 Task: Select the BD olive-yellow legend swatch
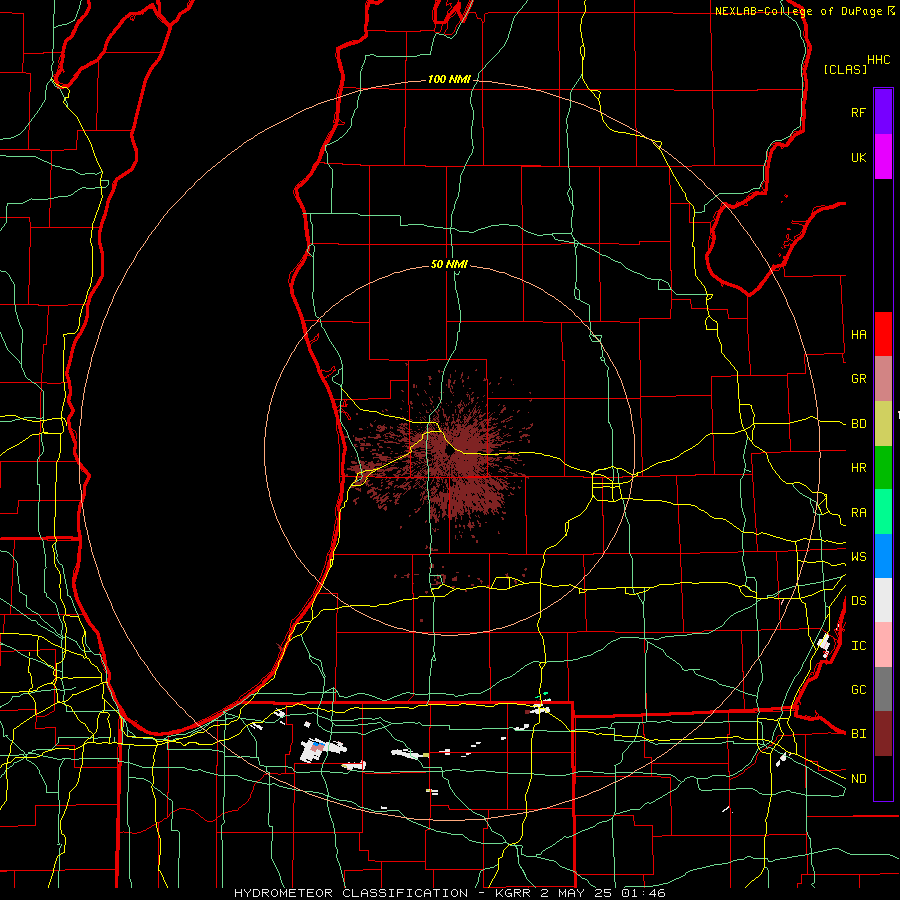pos(883,424)
